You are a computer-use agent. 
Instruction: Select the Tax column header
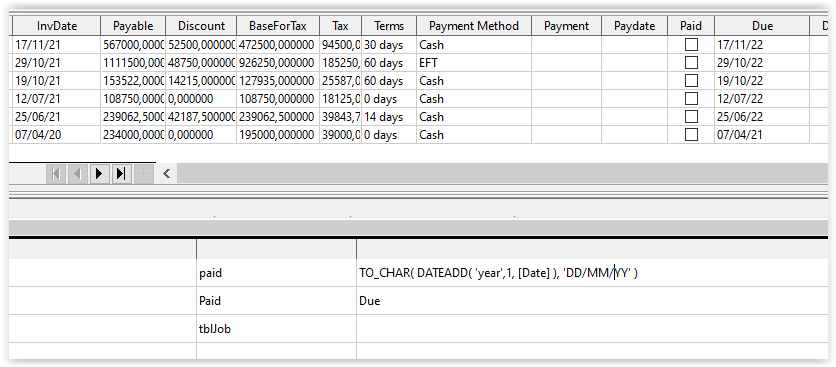pos(341,26)
